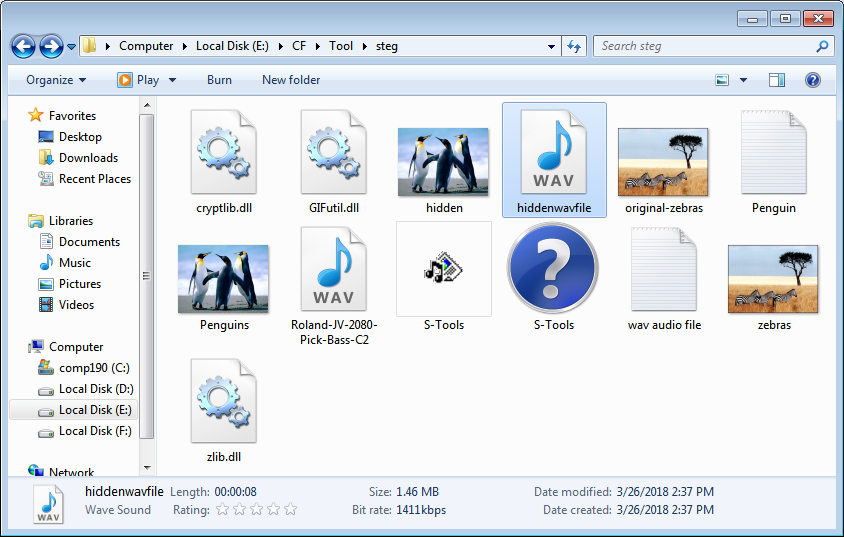844x537 pixels.
Task: Select Local Disk (D:) in navigation pane
Action: (x=96, y=389)
